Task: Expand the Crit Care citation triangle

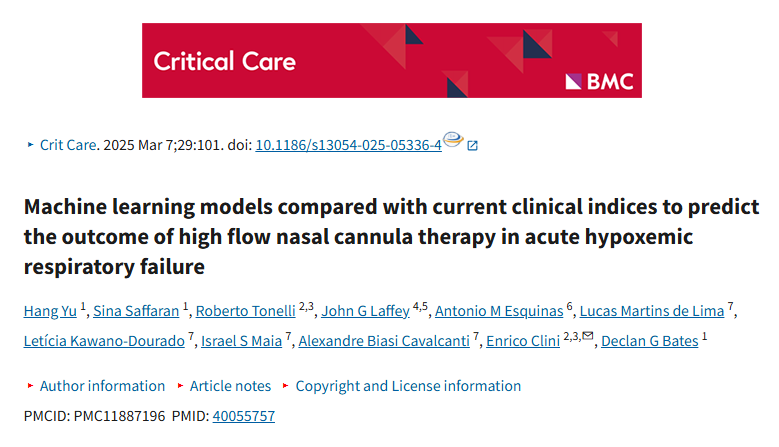Action: click(30, 145)
